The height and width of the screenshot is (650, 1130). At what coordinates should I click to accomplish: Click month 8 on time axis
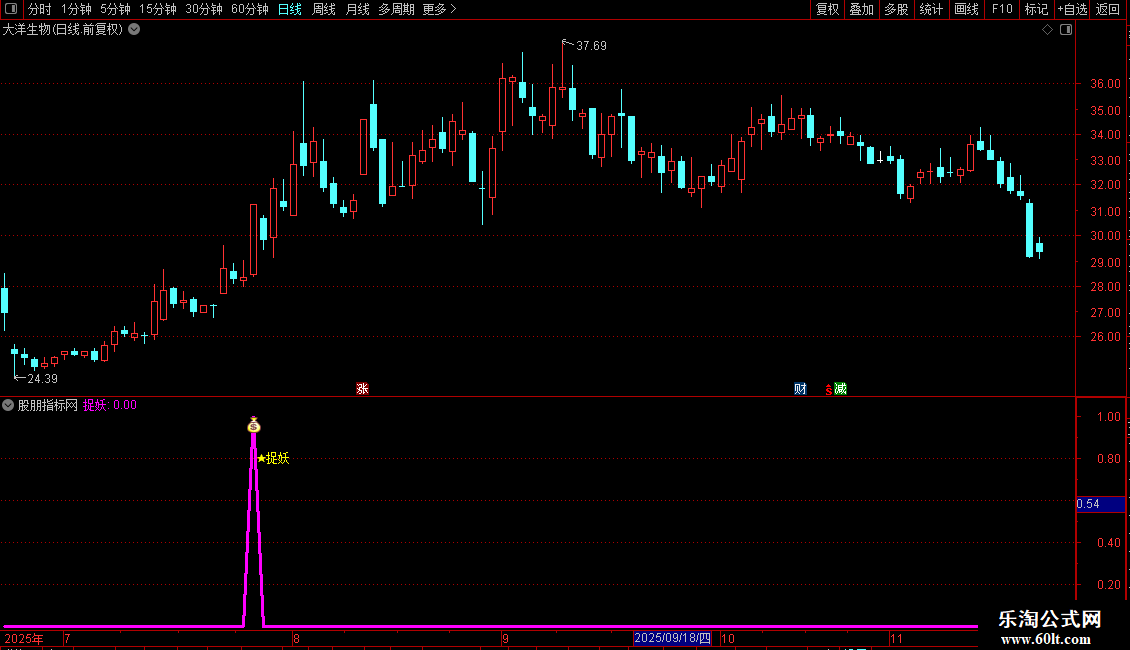pos(296,638)
